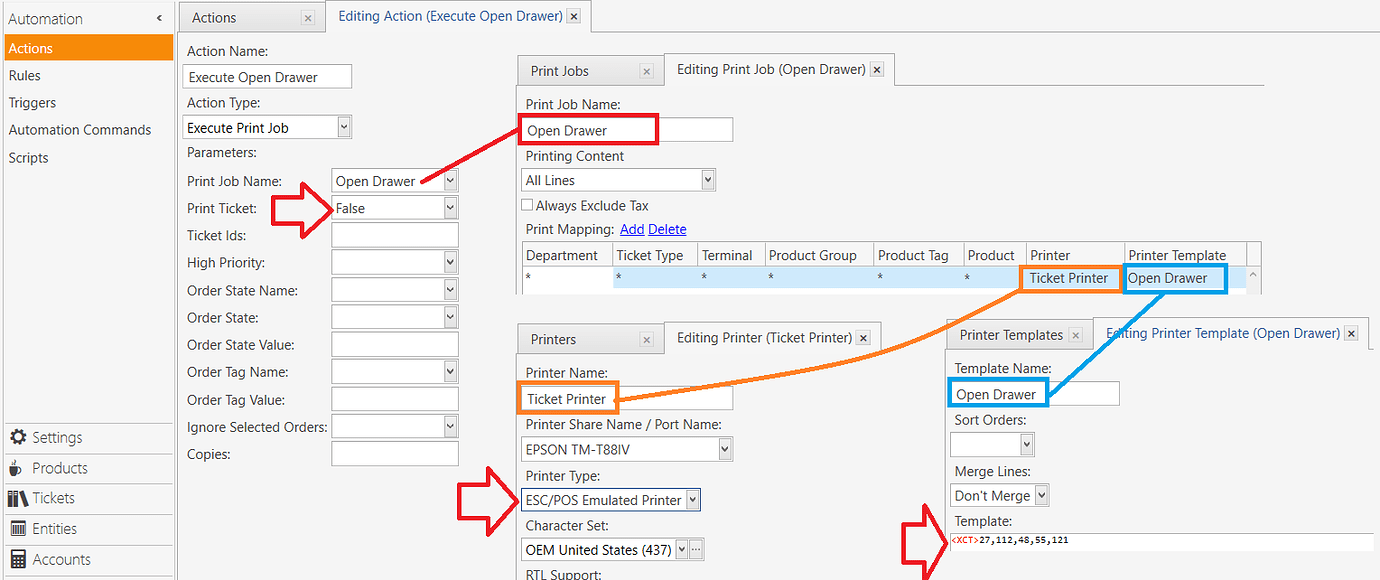Click the Accounts calculator icon
This screenshot has width=1380, height=580.
(17, 560)
